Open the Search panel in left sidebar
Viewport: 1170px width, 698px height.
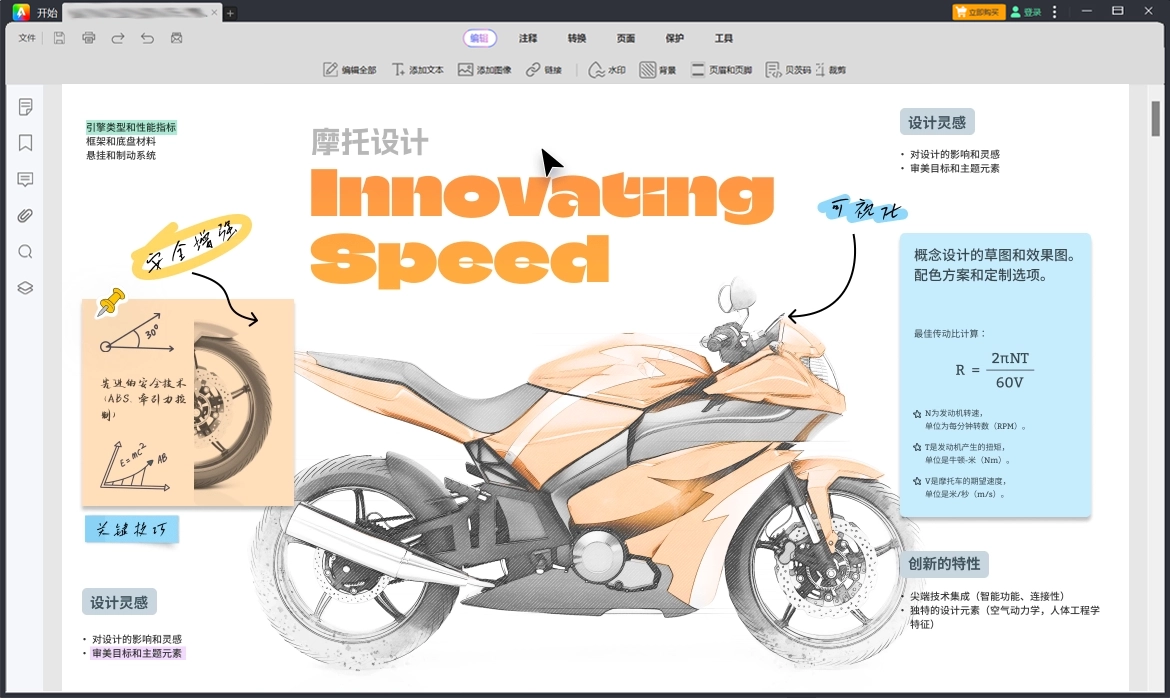pyautogui.click(x=25, y=252)
